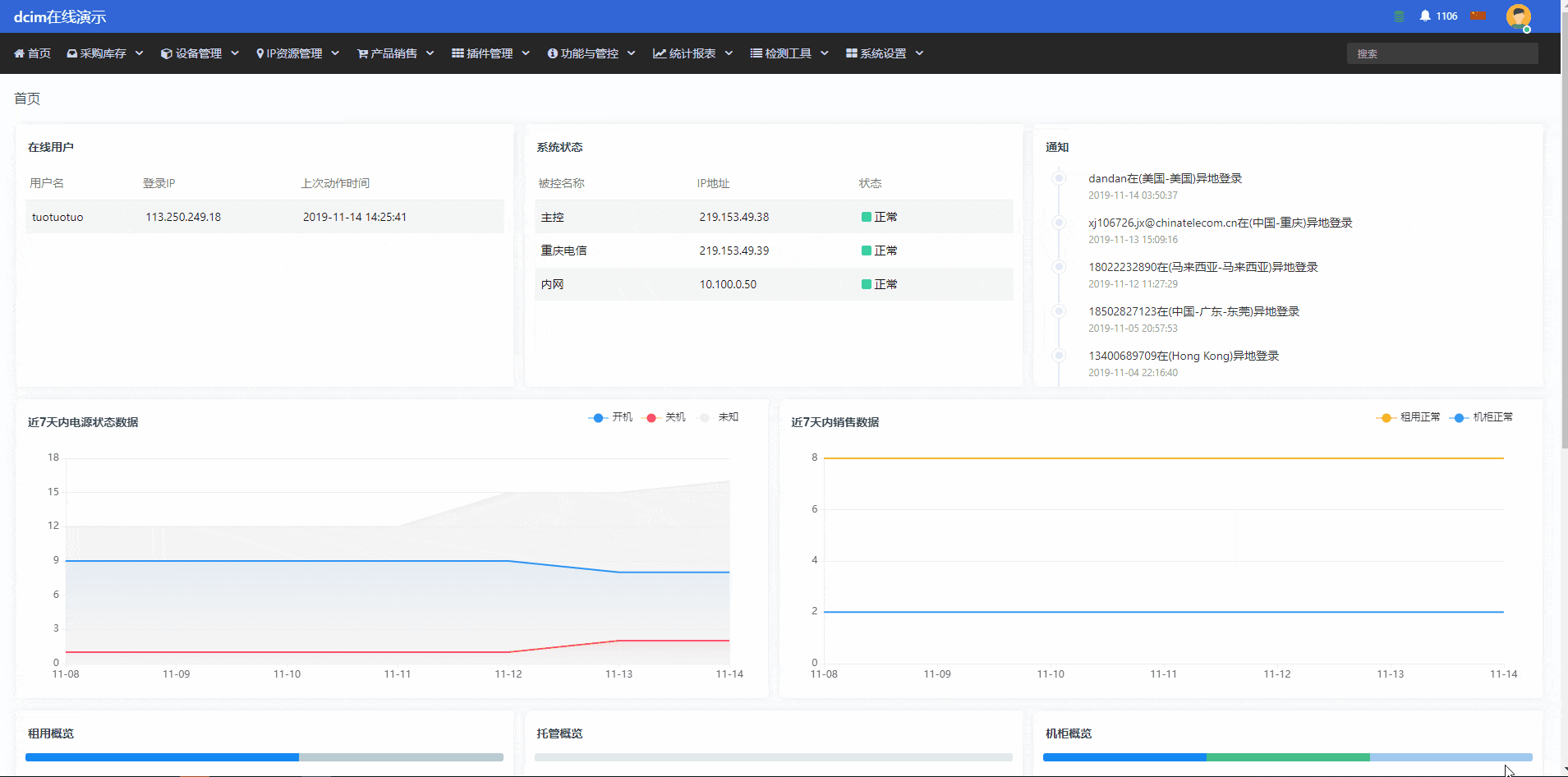Expand the 设备管理 dropdown arrow
The image size is (1568, 777).
coord(235,53)
